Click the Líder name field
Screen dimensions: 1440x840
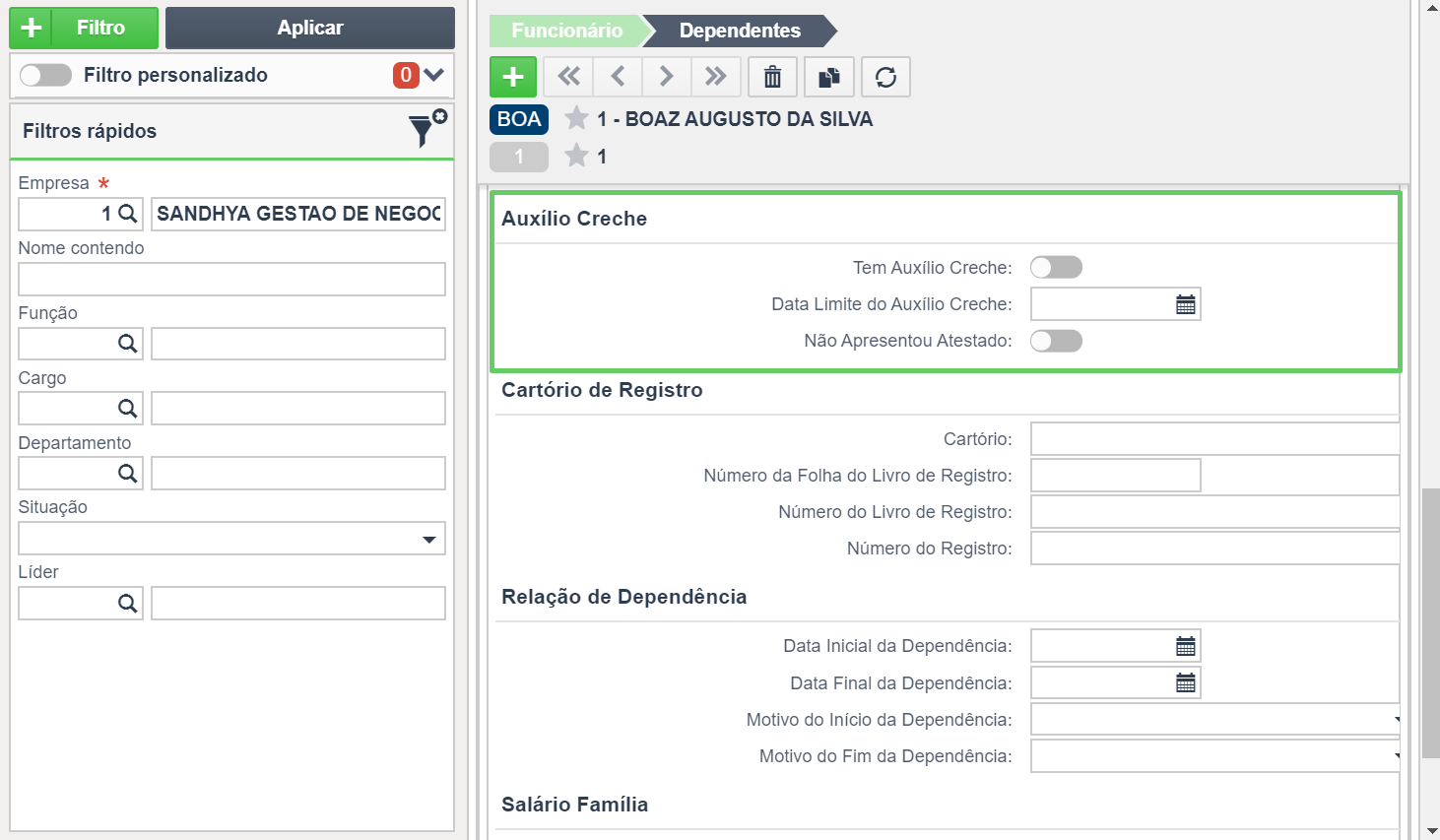pos(298,604)
